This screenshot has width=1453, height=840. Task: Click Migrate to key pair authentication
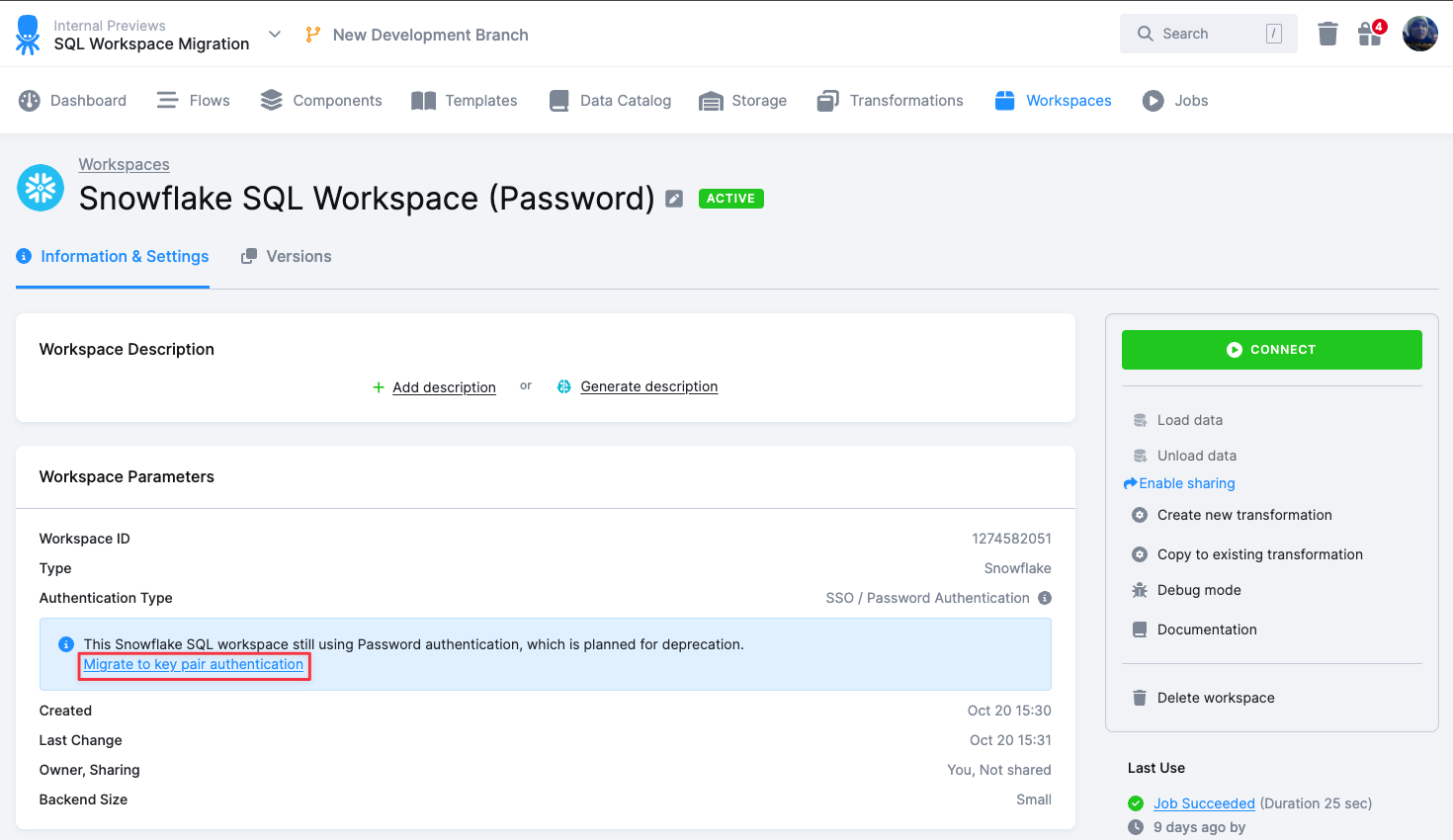click(x=194, y=664)
